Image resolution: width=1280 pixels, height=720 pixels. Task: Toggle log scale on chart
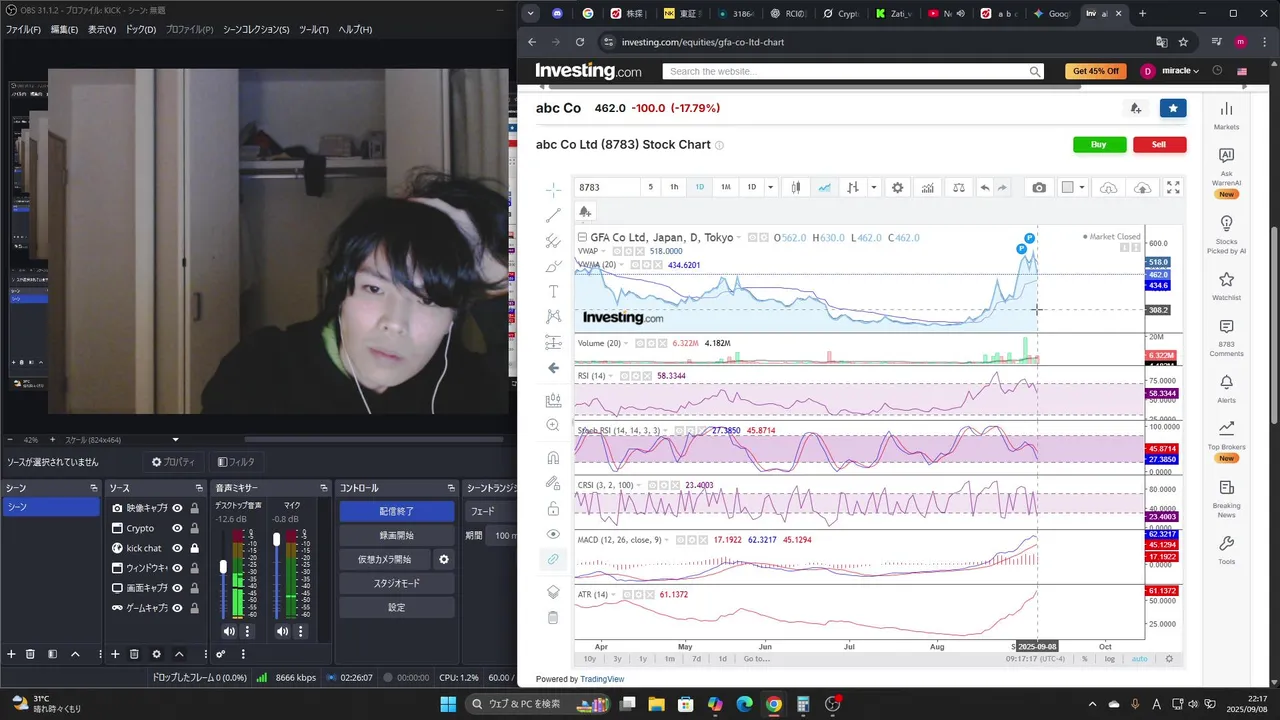[x=1110, y=659]
